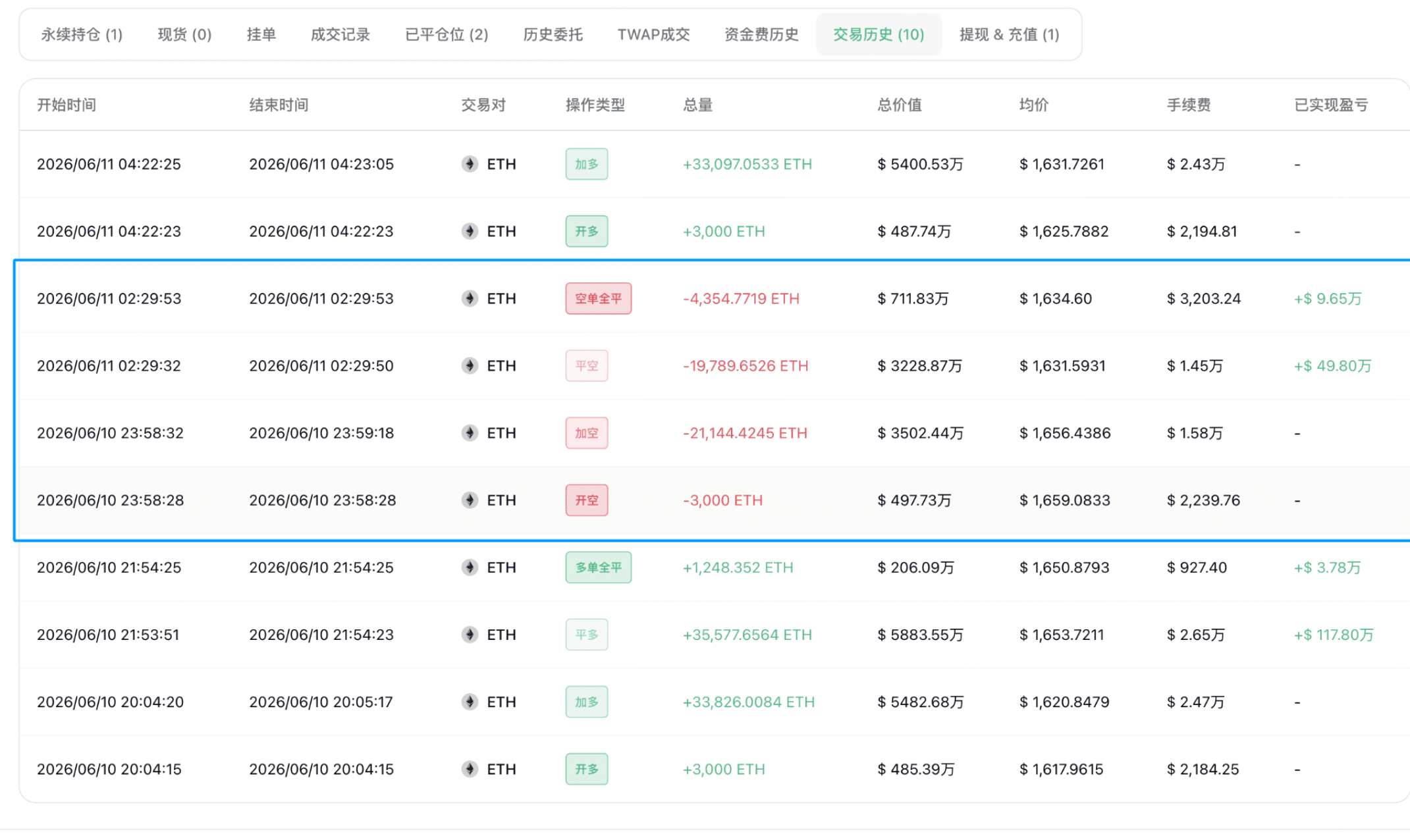Click the $ 927.40 fee value
Screen dimensions: 1410x840
1197,567
